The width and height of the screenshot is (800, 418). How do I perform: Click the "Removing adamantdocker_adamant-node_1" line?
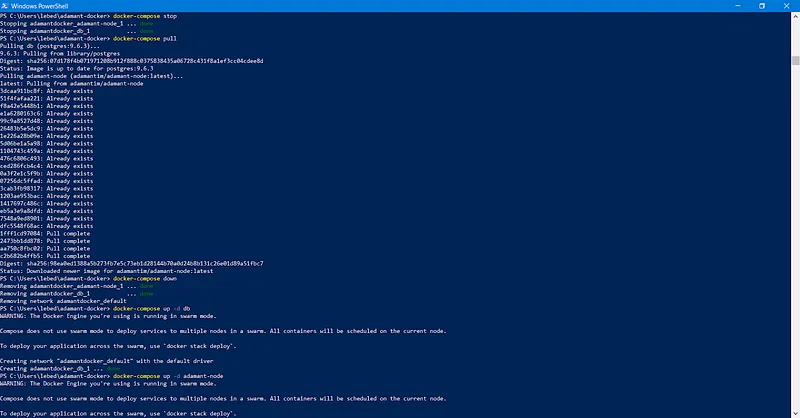click(77, 286)
